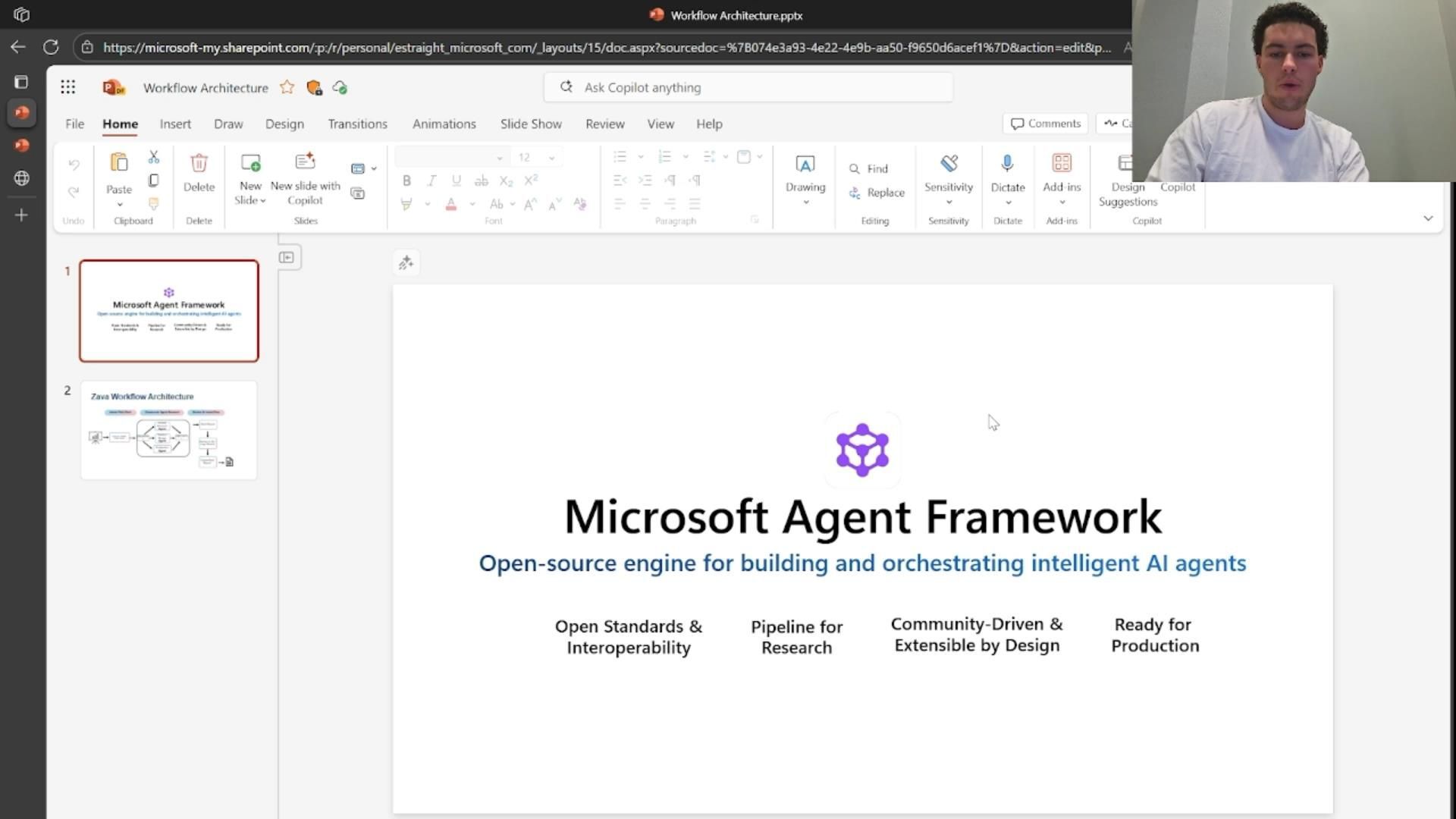Click the Sensitivity label icon
The height and width of the screenshot is (819, 1456).
coord(948,164)
